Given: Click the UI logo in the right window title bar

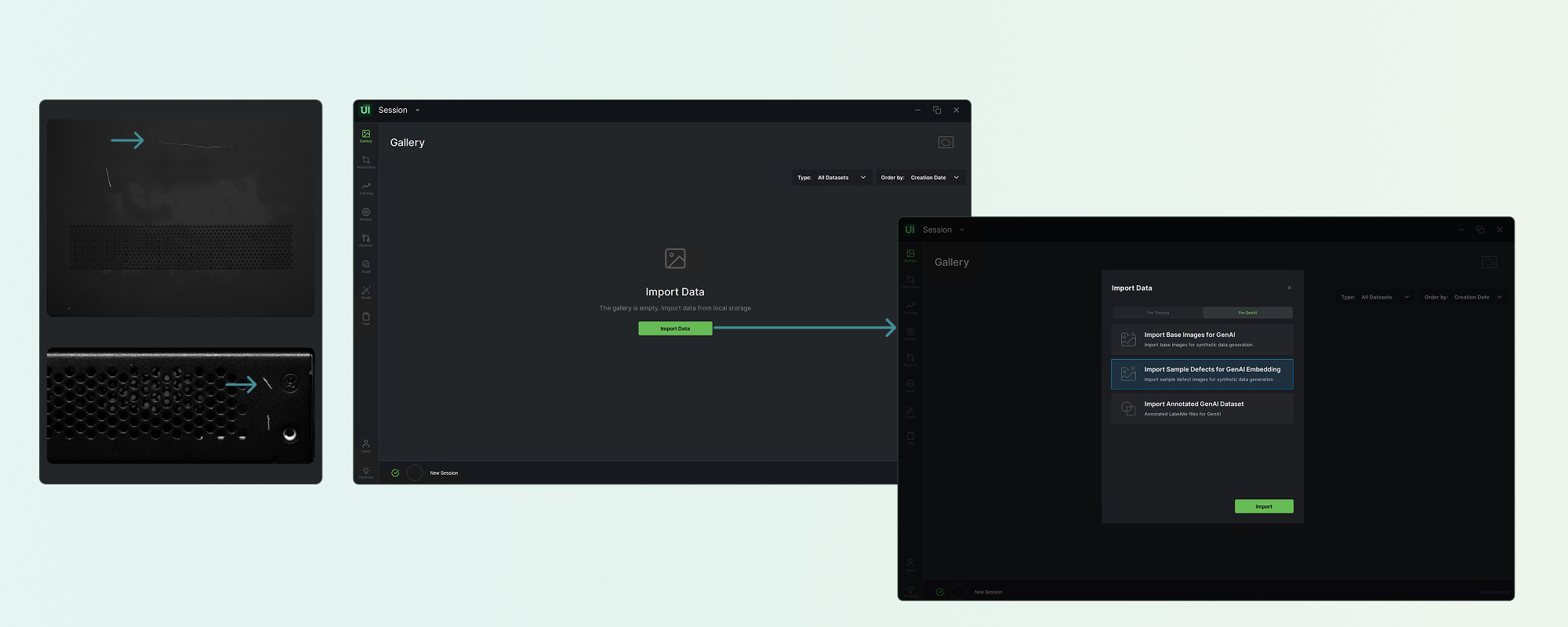Looking at the screenshot, I should [x=909, y=230].
